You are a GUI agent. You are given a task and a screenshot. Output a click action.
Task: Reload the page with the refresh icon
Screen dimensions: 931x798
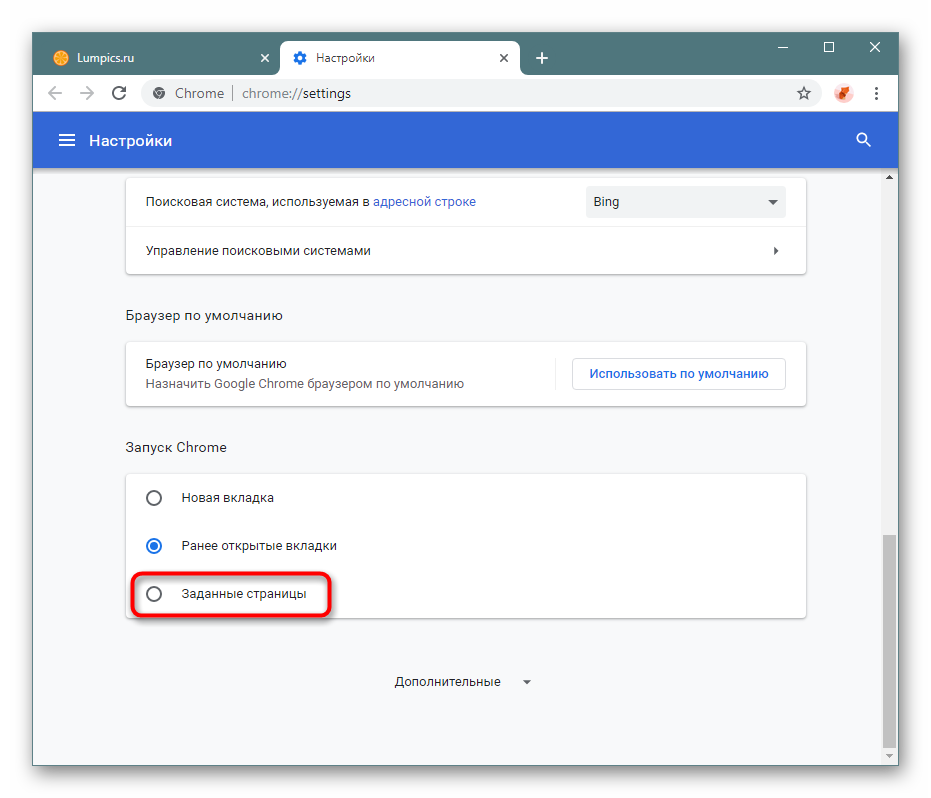[119, 93]
